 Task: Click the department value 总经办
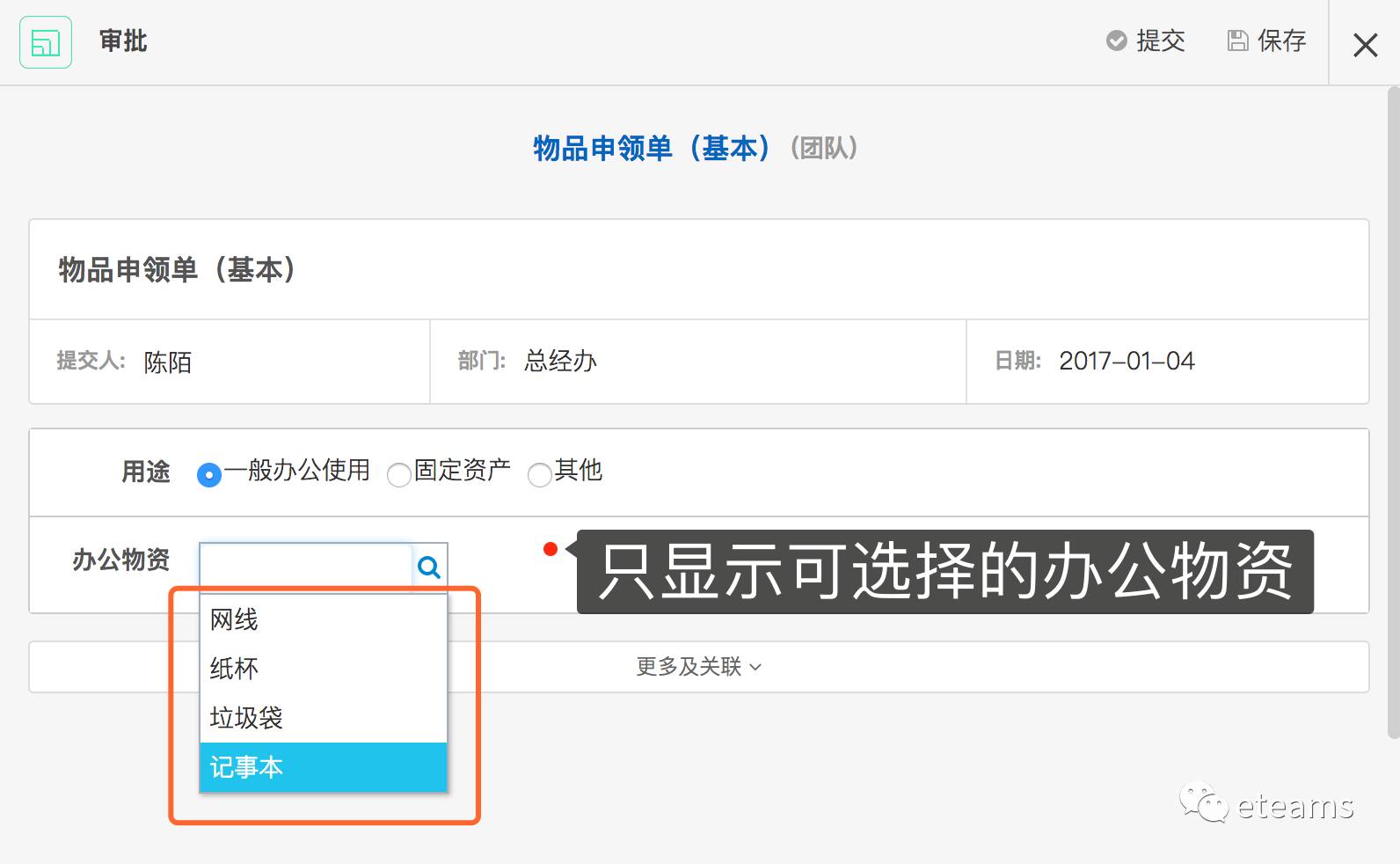560,361
